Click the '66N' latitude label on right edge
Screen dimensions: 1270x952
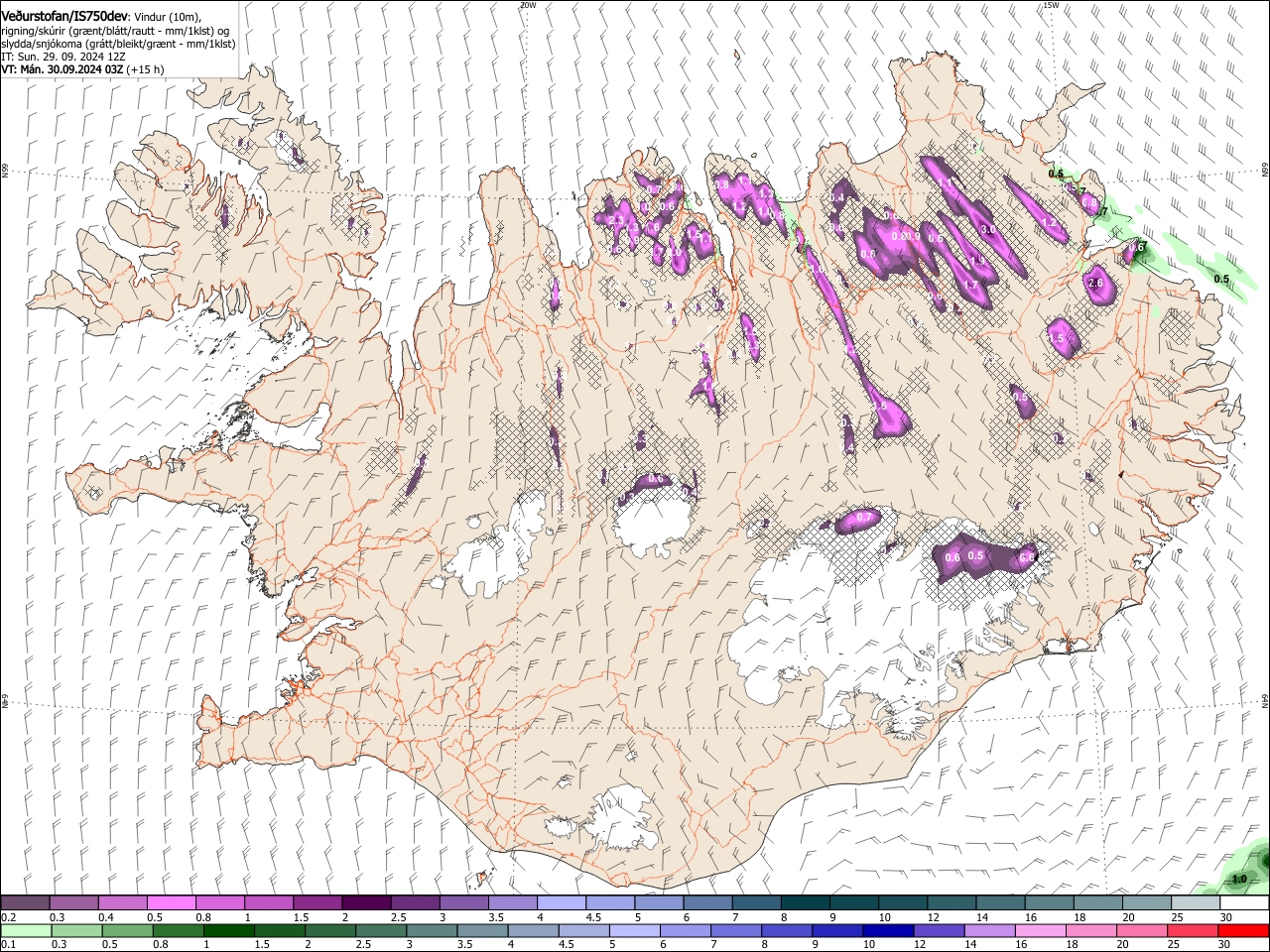coord(1265,170)
